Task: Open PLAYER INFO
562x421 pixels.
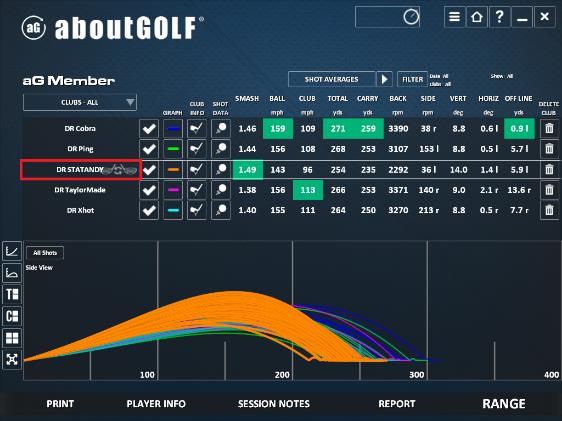Action: pyautogui.click(x=156, y=404)
